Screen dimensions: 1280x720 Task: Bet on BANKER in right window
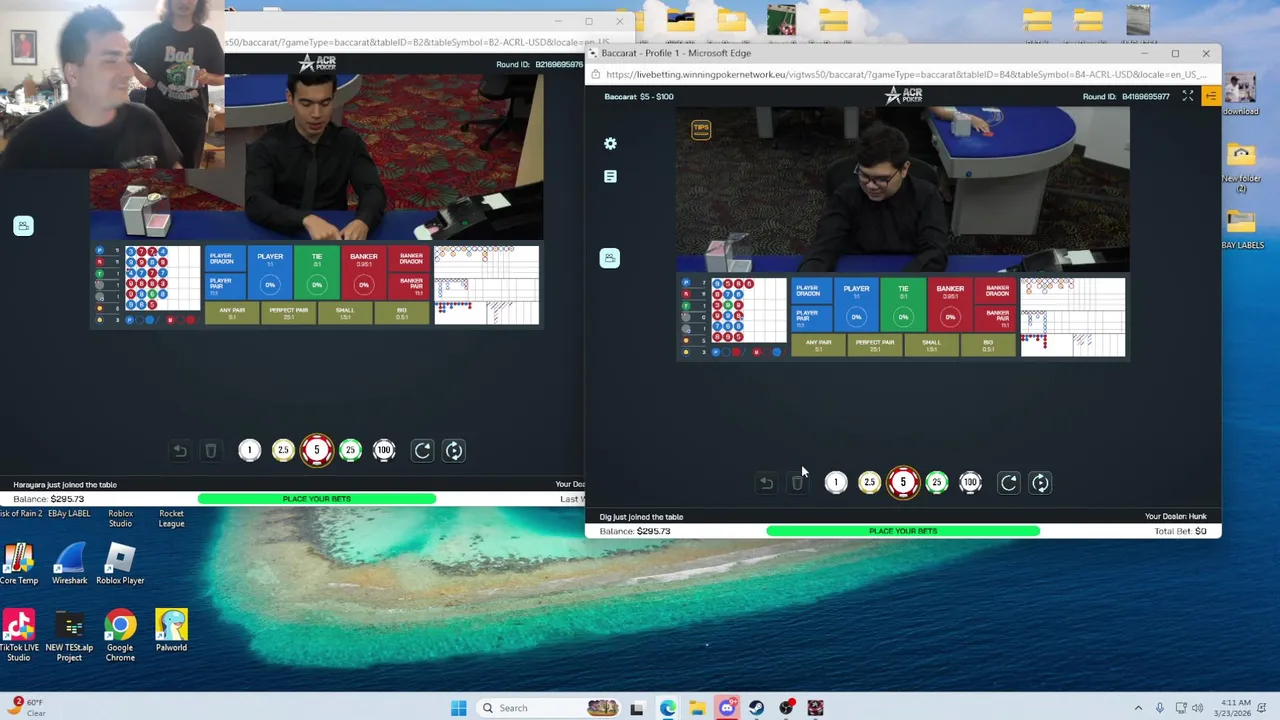tap(950, 305)
